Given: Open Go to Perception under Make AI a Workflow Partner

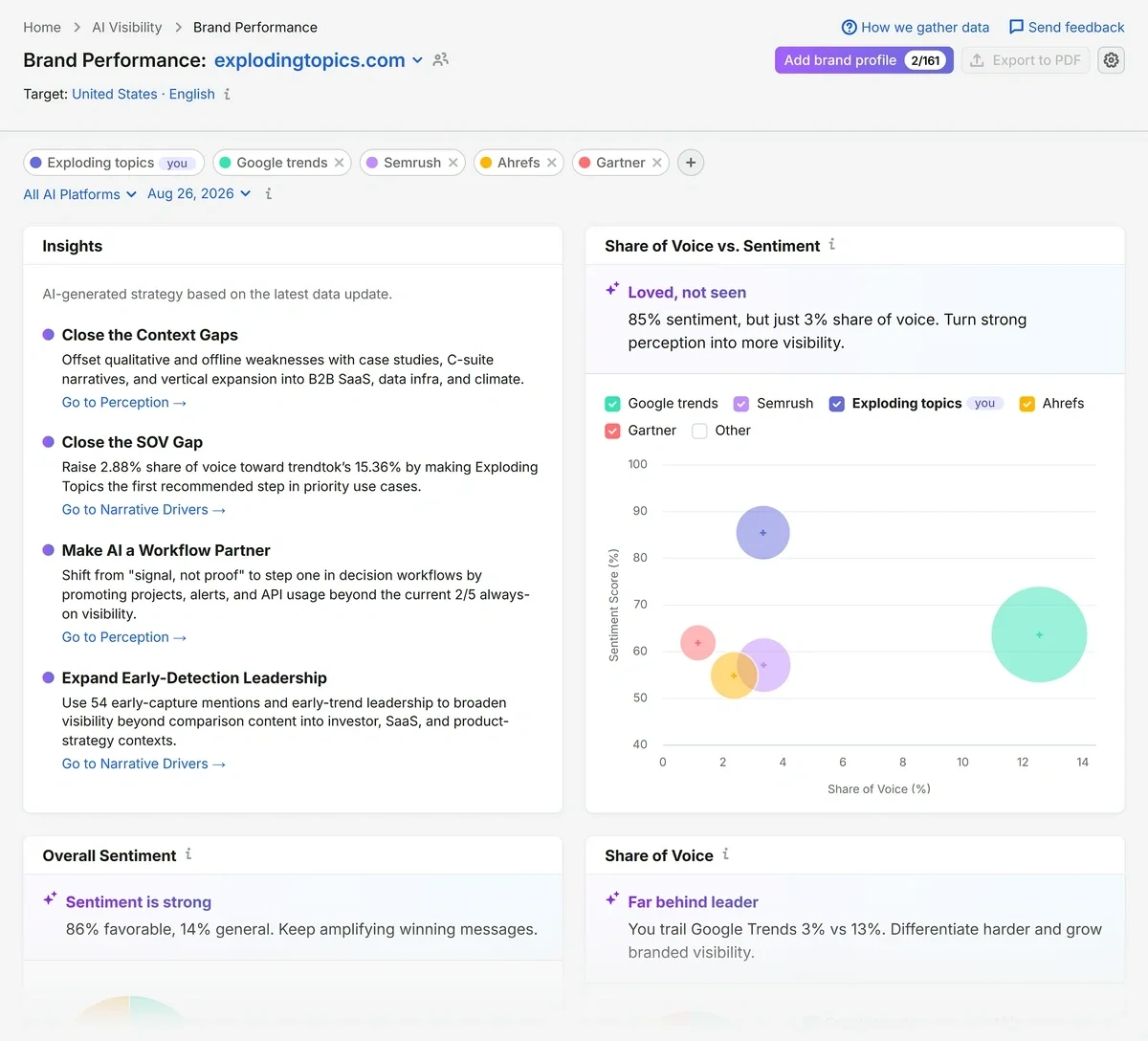Looking at the screenshot, I should click(124, 637).
